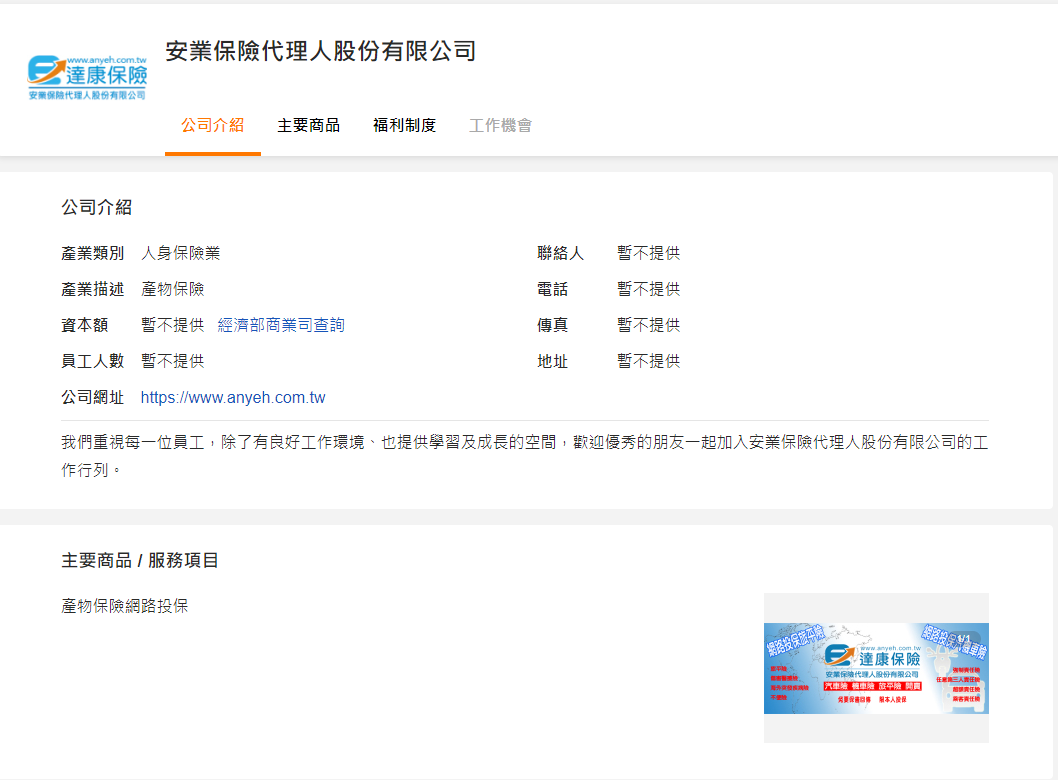Go to the 工作機會 tab
Image resolution: width=1058 pixels, height=780 pixels.
[500, 126]
